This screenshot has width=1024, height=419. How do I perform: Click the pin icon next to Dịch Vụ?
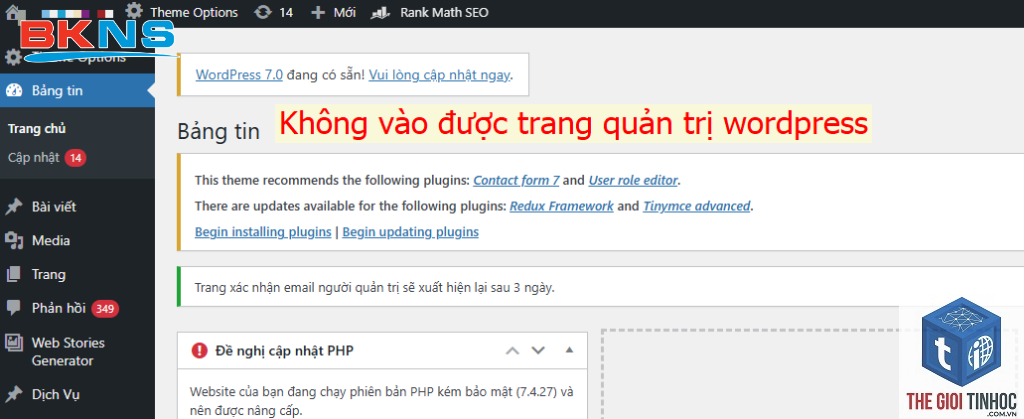coord(14,394)
